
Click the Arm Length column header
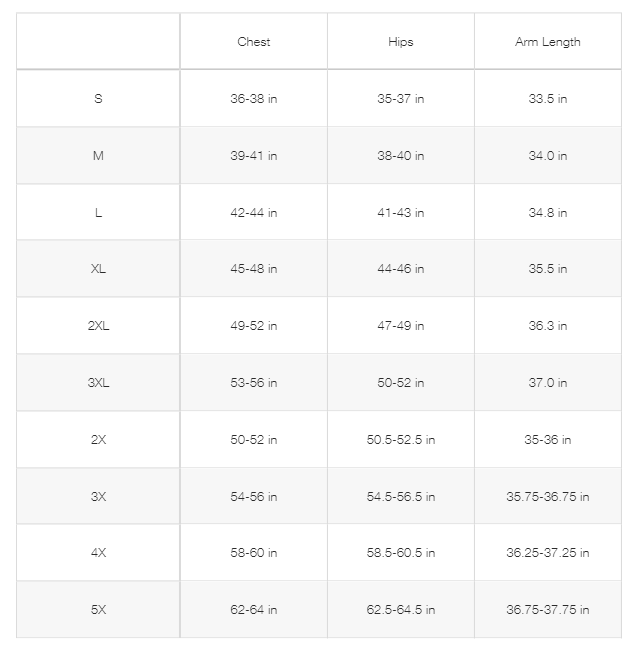tap(547, 42)
